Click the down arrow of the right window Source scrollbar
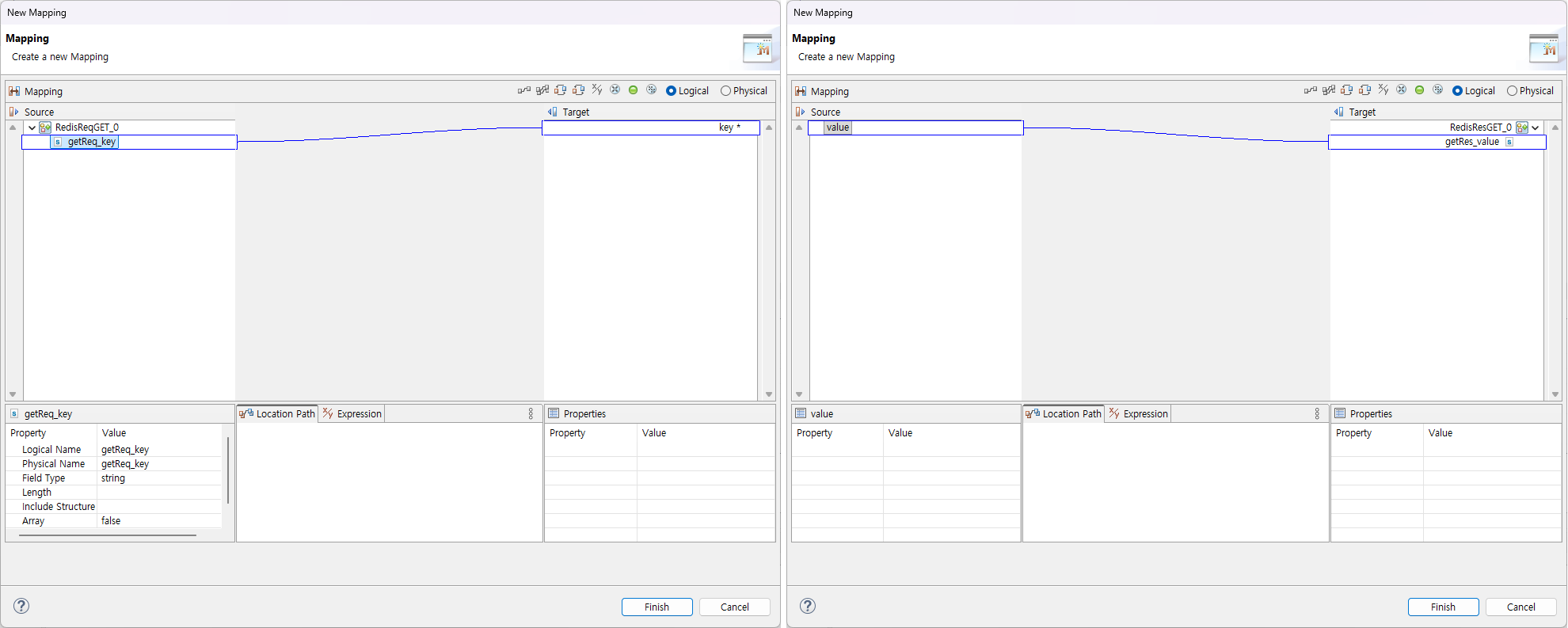The image size is (1568, 628). point(799,394)
